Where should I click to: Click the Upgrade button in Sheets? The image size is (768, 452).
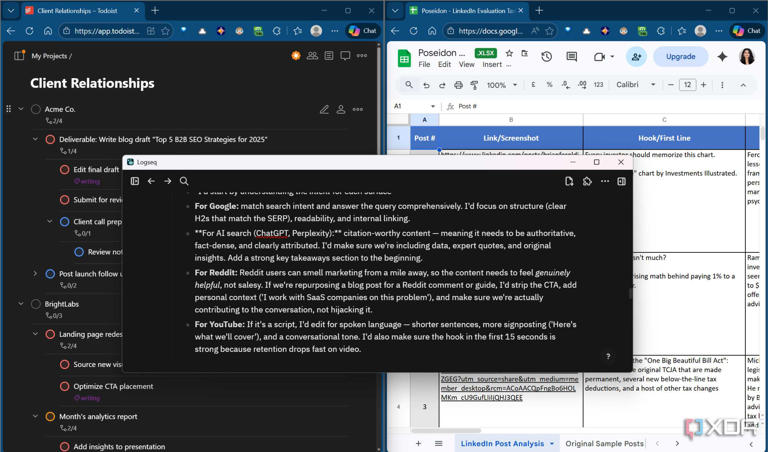pyautogui.click(x=680, y=57)
